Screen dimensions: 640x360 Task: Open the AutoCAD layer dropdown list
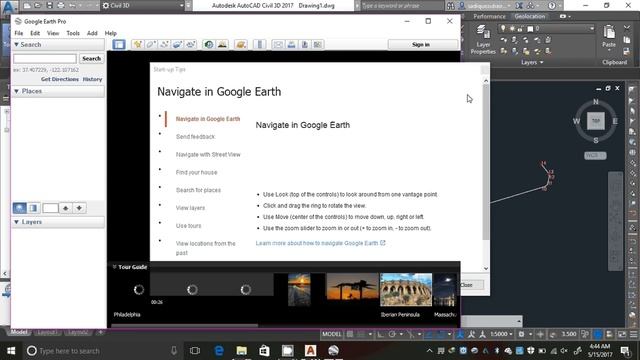(x=592, y=29)
